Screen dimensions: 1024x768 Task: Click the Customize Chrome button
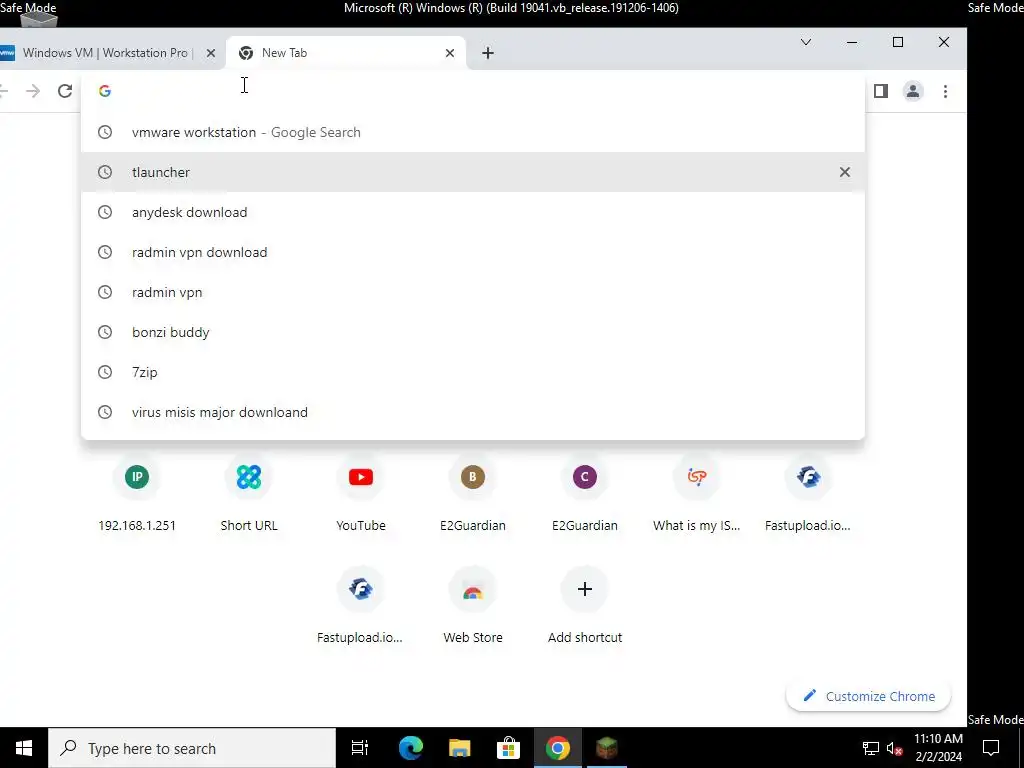868,696
